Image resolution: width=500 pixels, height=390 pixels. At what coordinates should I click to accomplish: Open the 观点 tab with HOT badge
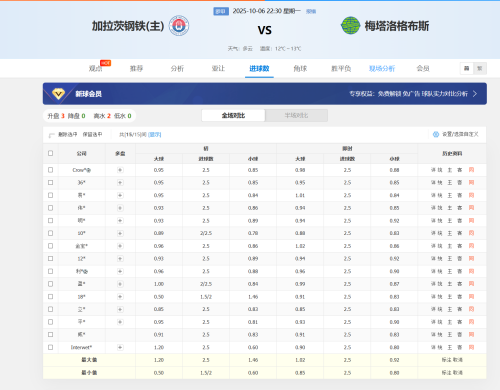[x=96, y=68]
